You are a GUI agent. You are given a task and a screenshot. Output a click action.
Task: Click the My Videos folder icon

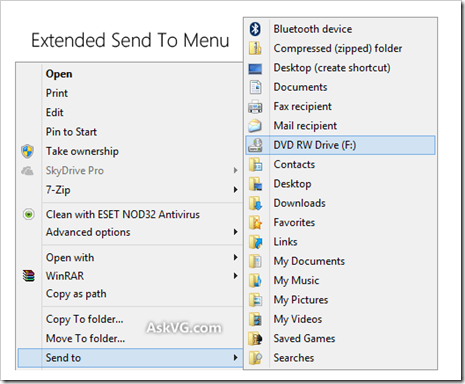[256, 319]
